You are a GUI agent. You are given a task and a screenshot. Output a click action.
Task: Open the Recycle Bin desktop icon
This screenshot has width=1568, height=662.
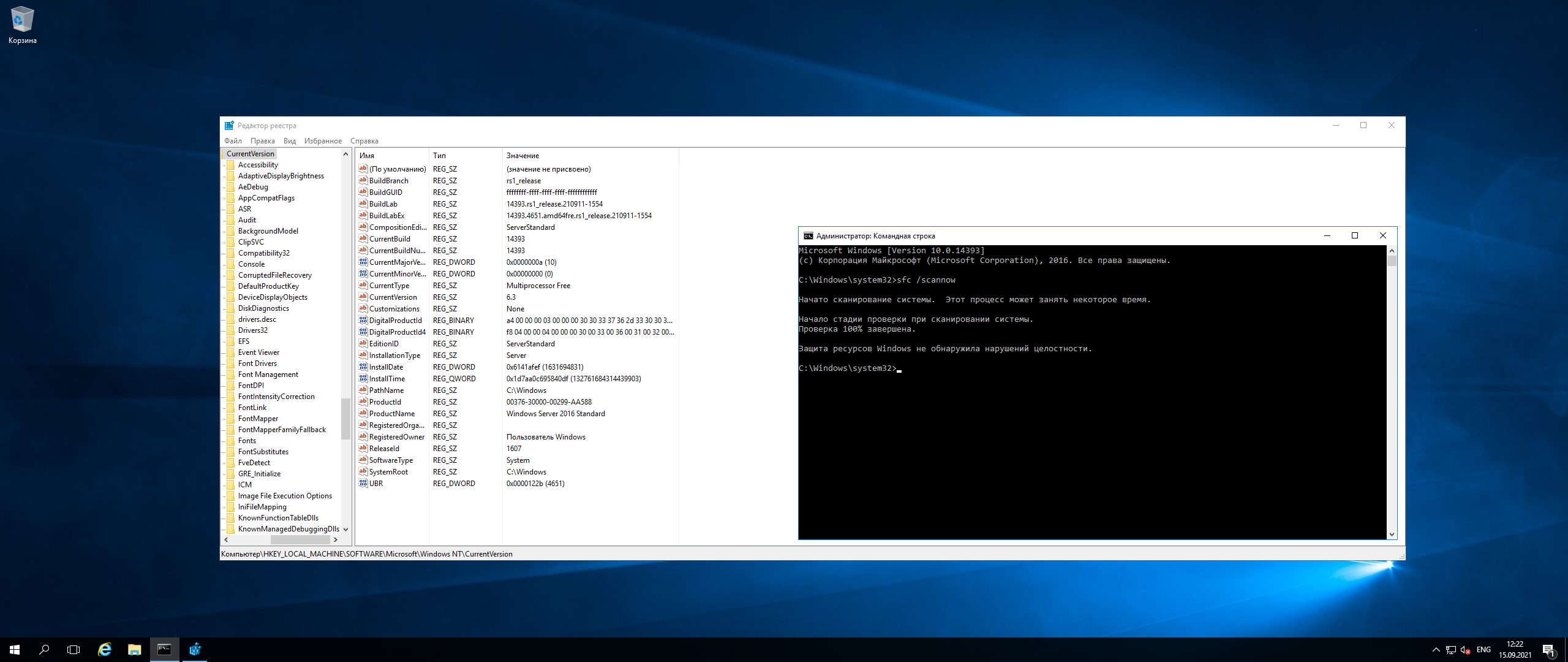[x=22, y=25]
